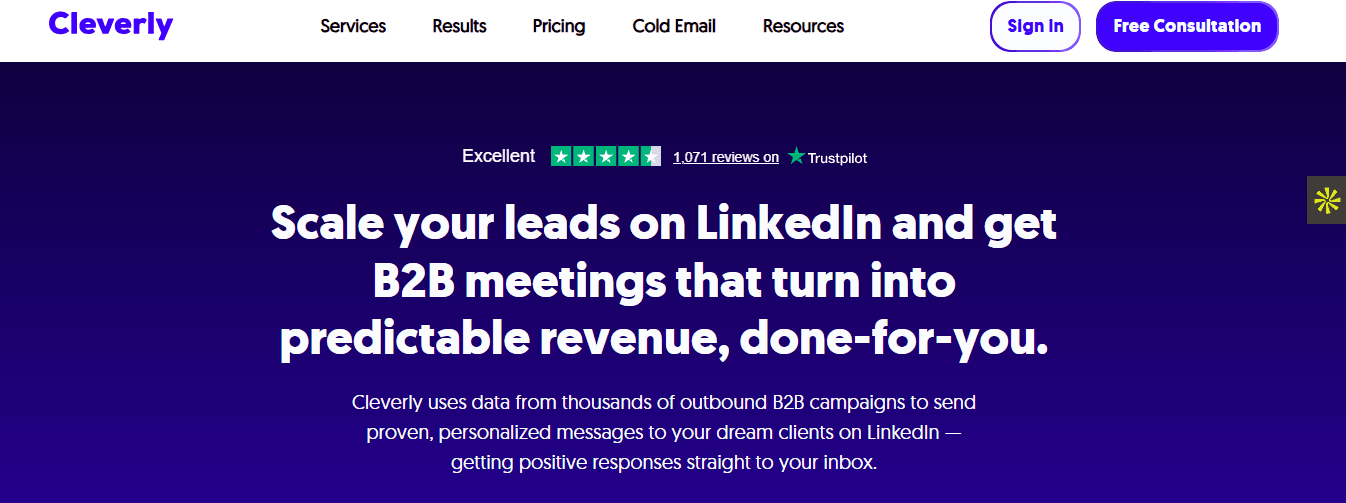
Task: Click the first Trustpilot rating star
Action: pyautogui.click(x=561, y=156)
